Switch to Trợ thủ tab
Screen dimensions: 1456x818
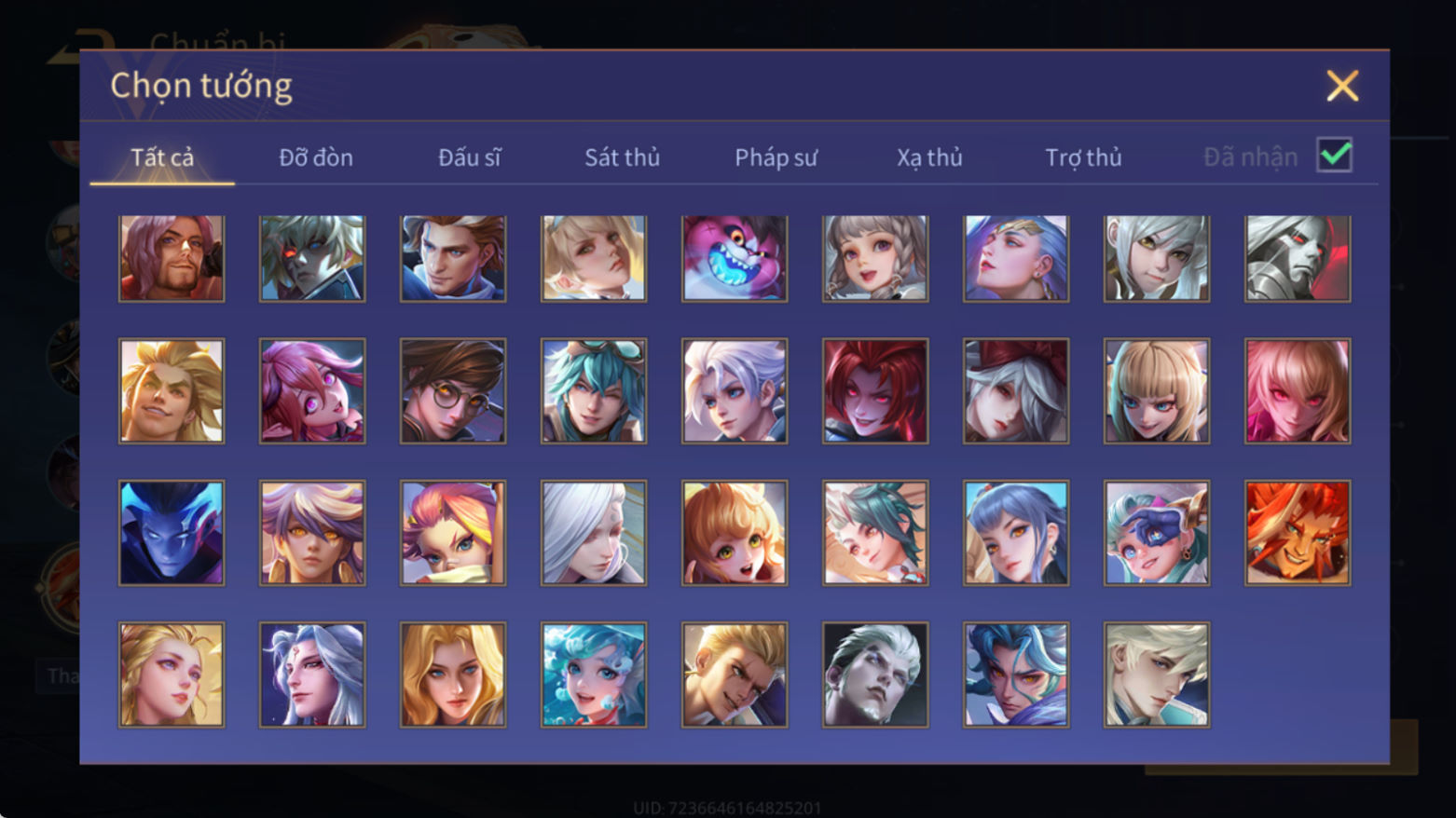point(1083,157)
